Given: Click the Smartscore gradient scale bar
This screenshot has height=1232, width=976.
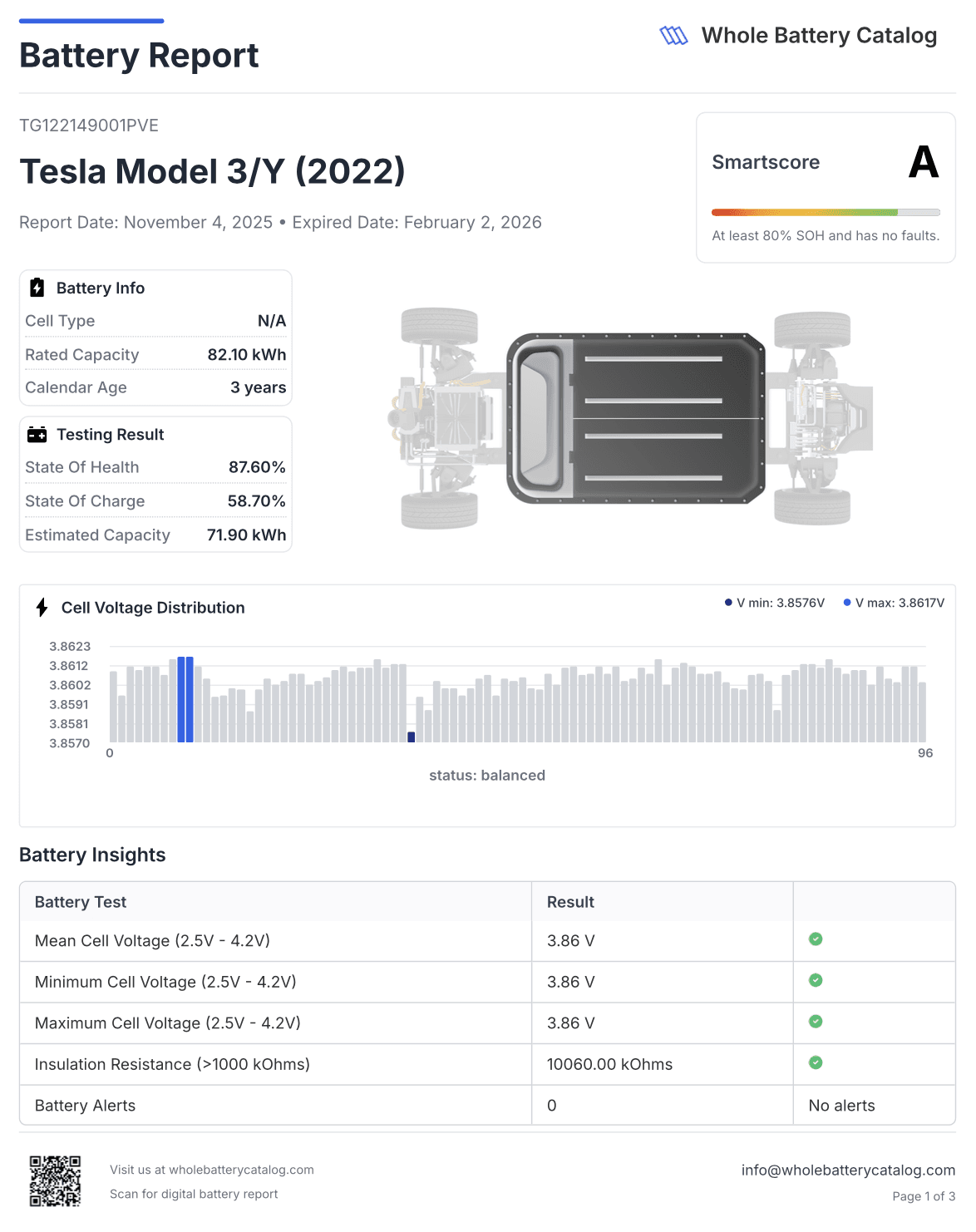Looking at the screenshot, I should point(826,211).
